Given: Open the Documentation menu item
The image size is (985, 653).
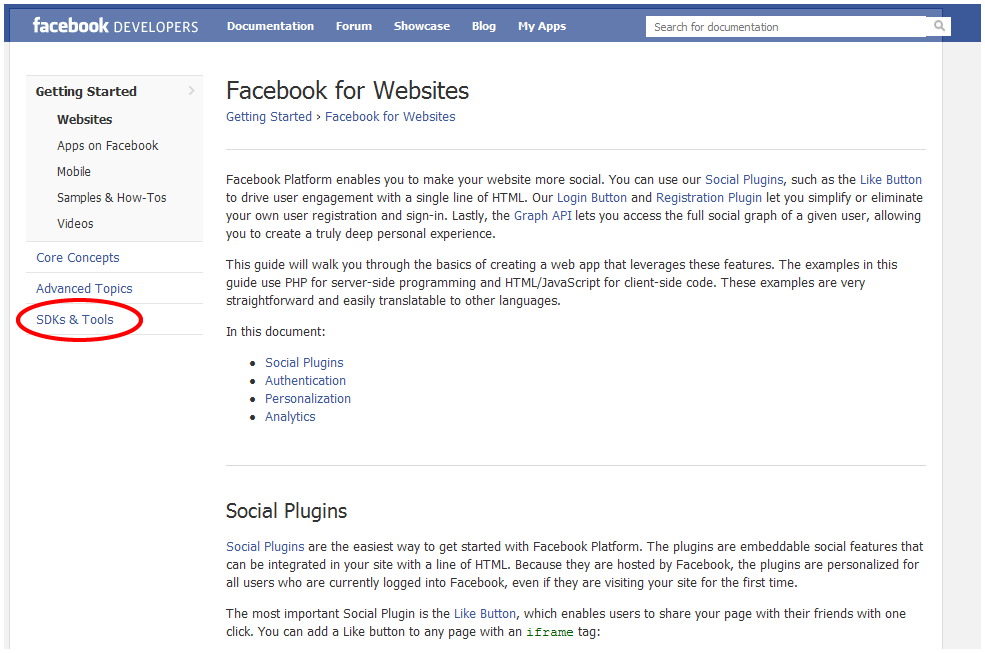Looking at the screenshot, I should (270, 26).
